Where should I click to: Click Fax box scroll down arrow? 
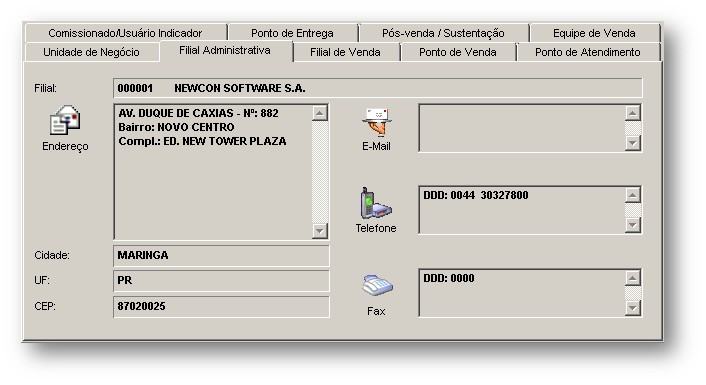pyautogui.click(x=633, y=308)
